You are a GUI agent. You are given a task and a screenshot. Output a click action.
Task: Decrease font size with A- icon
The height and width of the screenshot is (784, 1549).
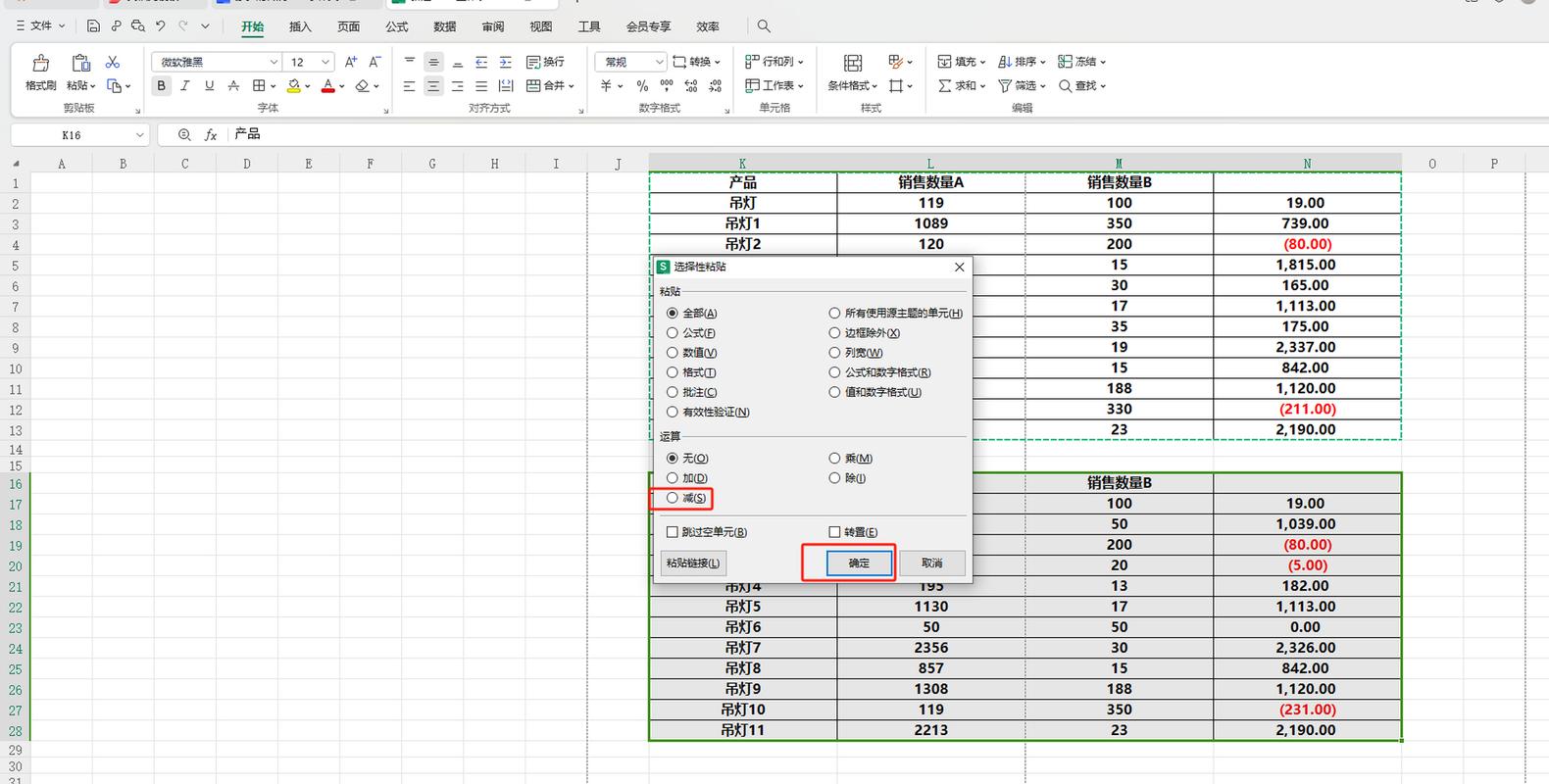coord(375,62)
